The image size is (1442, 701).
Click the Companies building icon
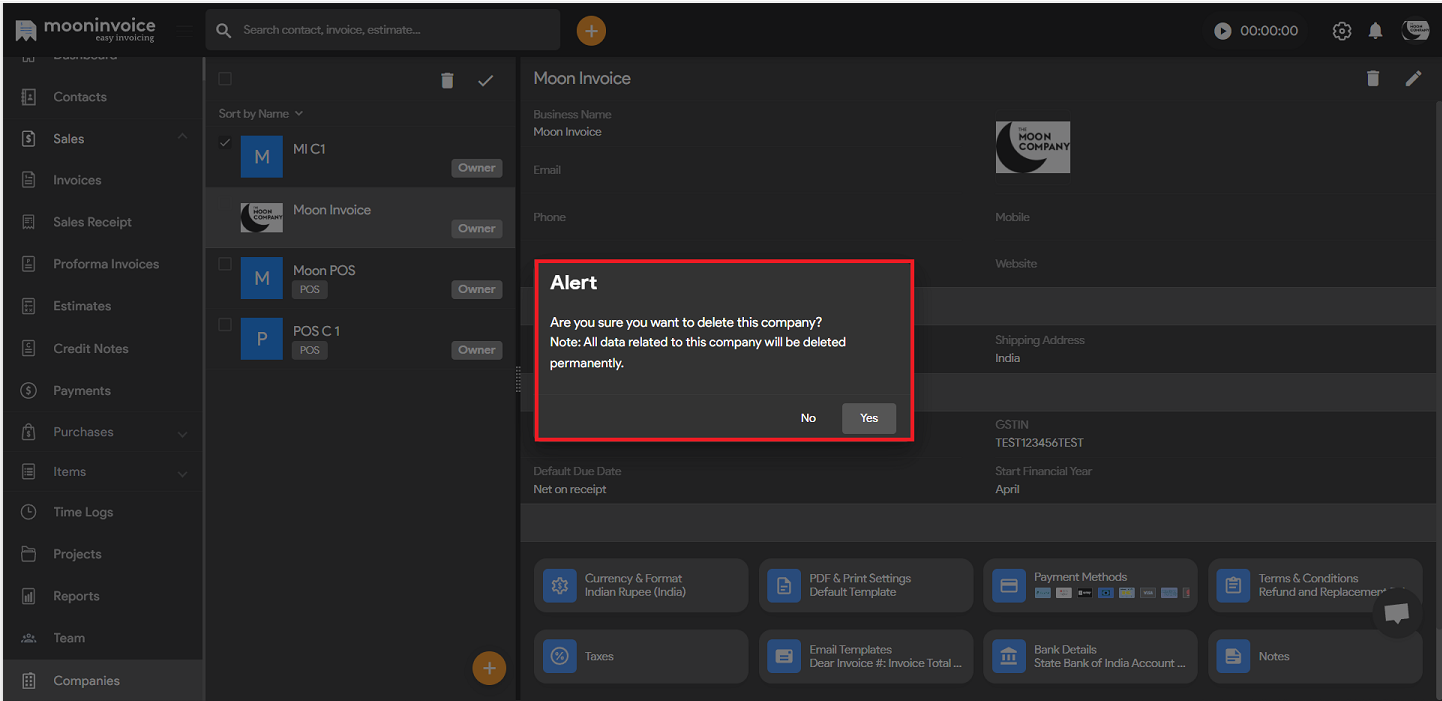[29, 680]
